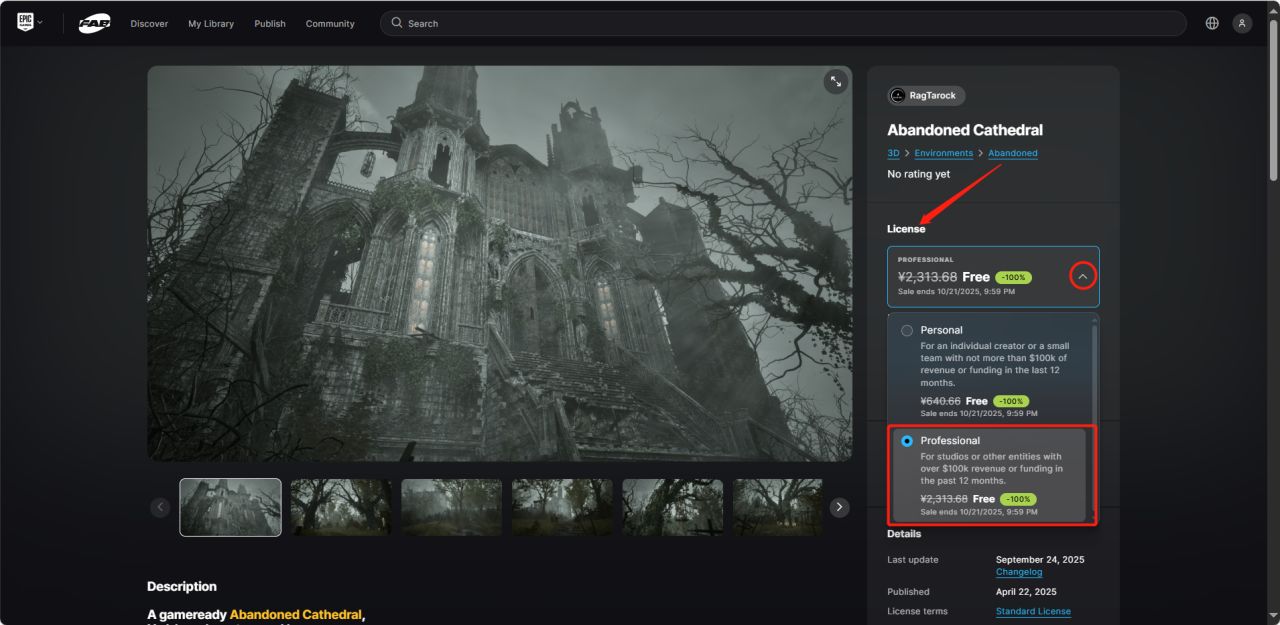Select the first cathedral thumbnail
Image resolution: width=1280 pixels, height=625 pixels.
[230, 507]
